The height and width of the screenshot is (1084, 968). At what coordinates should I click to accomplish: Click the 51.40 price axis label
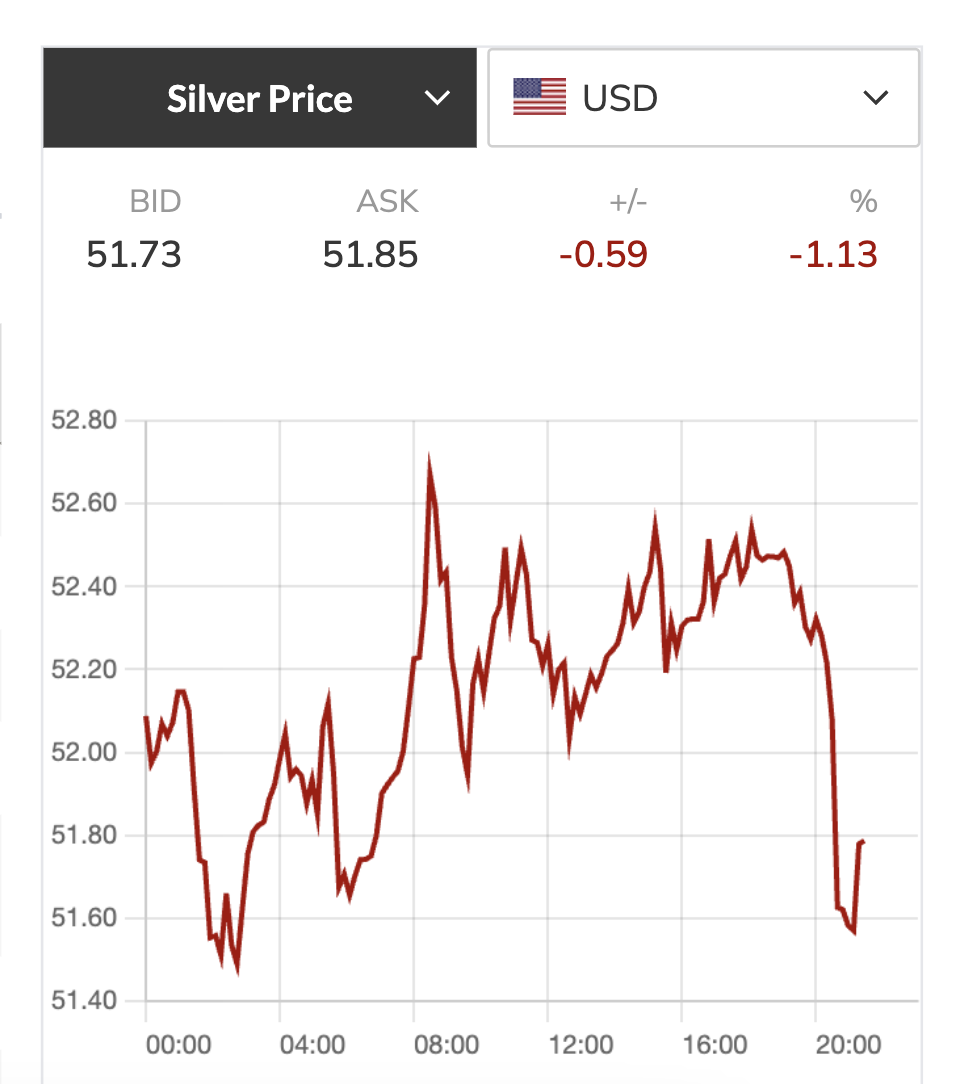click(x=84, y=1000)
